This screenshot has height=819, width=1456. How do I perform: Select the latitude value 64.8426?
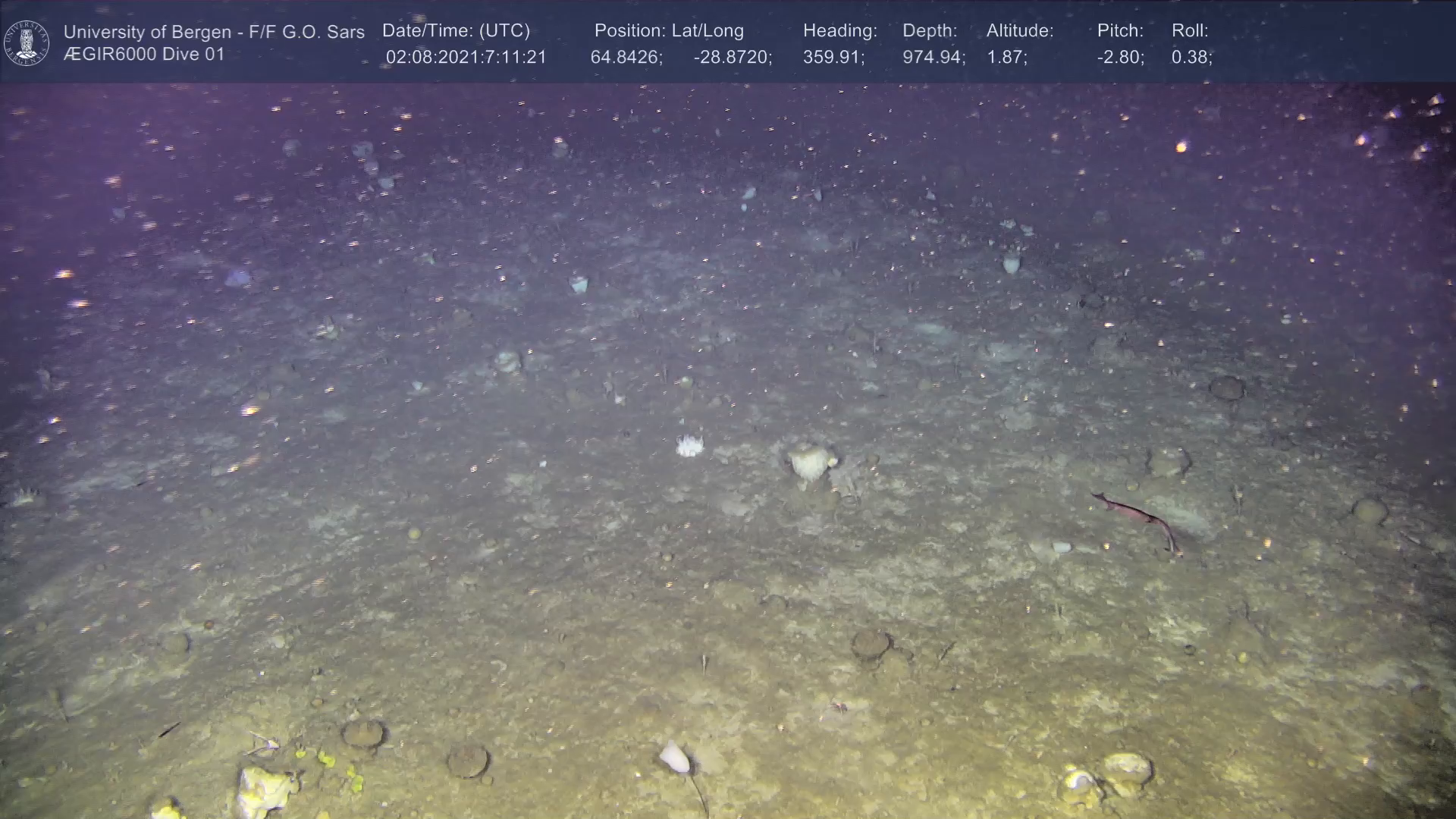(x=626, y=58)
